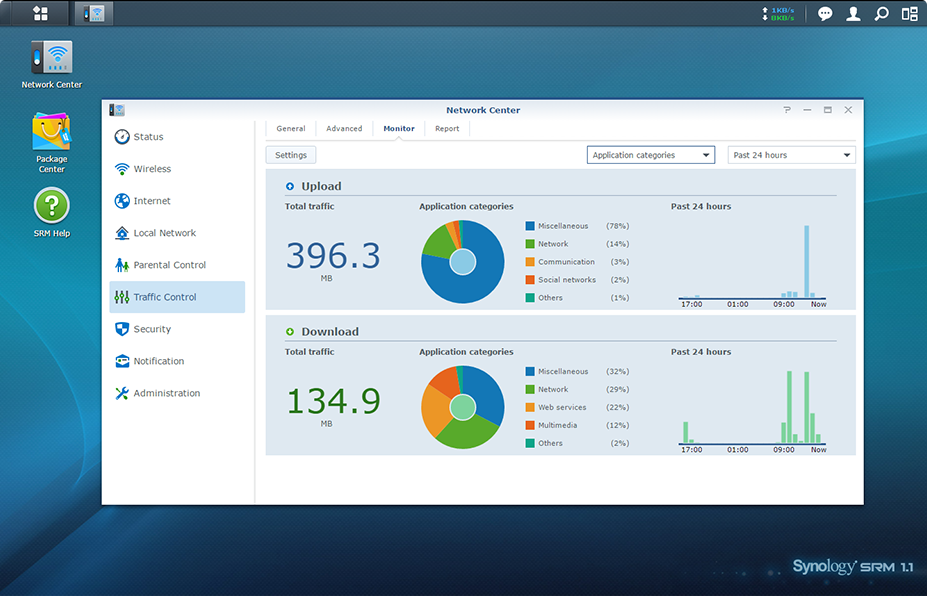Image resolution: width=927 pixels, height=596 pixels.
Task: Click the Miscellaneous blue swatch under Upload
Action: [530, 226]
